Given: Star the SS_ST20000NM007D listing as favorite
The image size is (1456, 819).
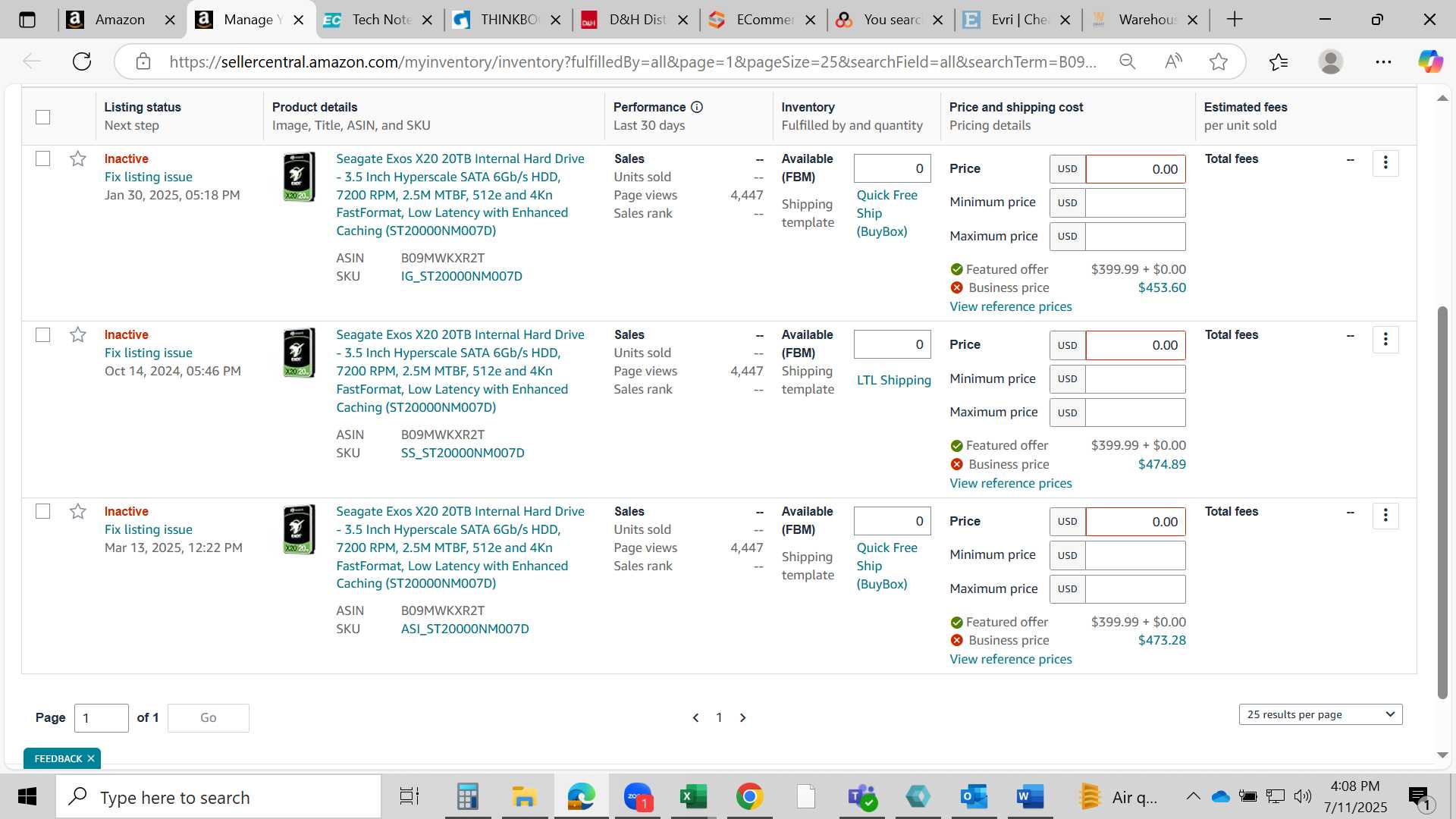Looking at the screenshot, I should (77, 334).
